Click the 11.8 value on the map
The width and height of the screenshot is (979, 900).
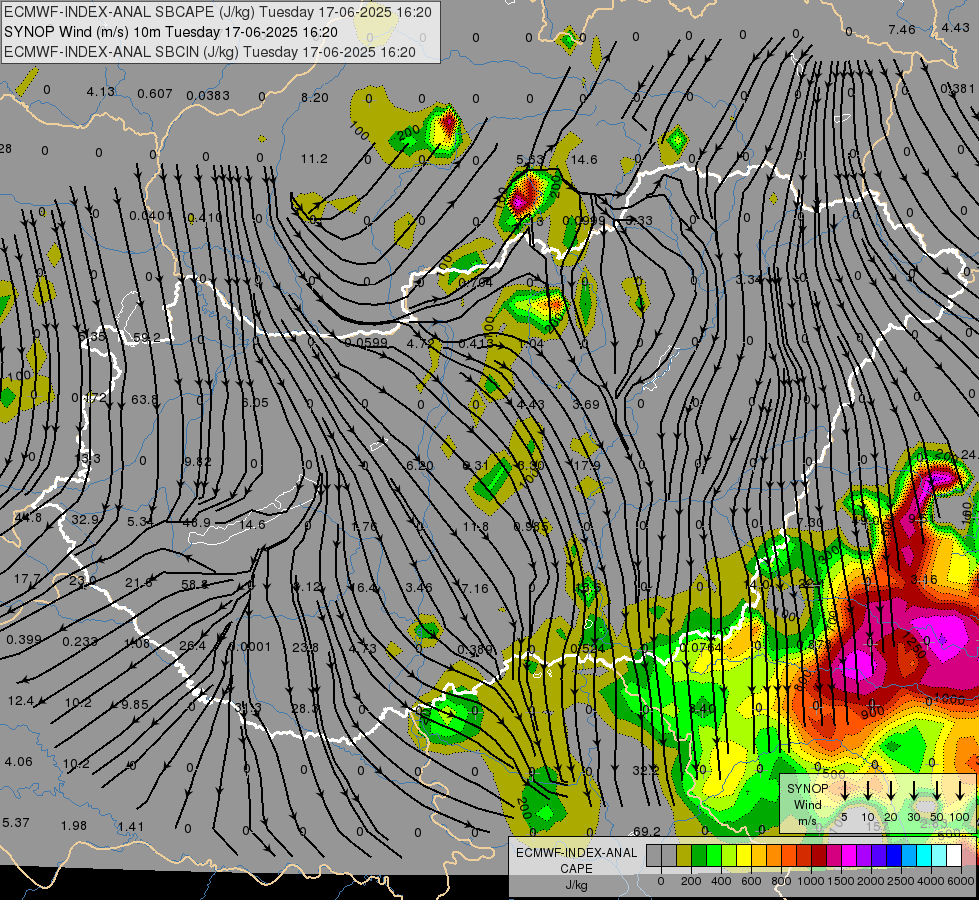coord(476,527)
